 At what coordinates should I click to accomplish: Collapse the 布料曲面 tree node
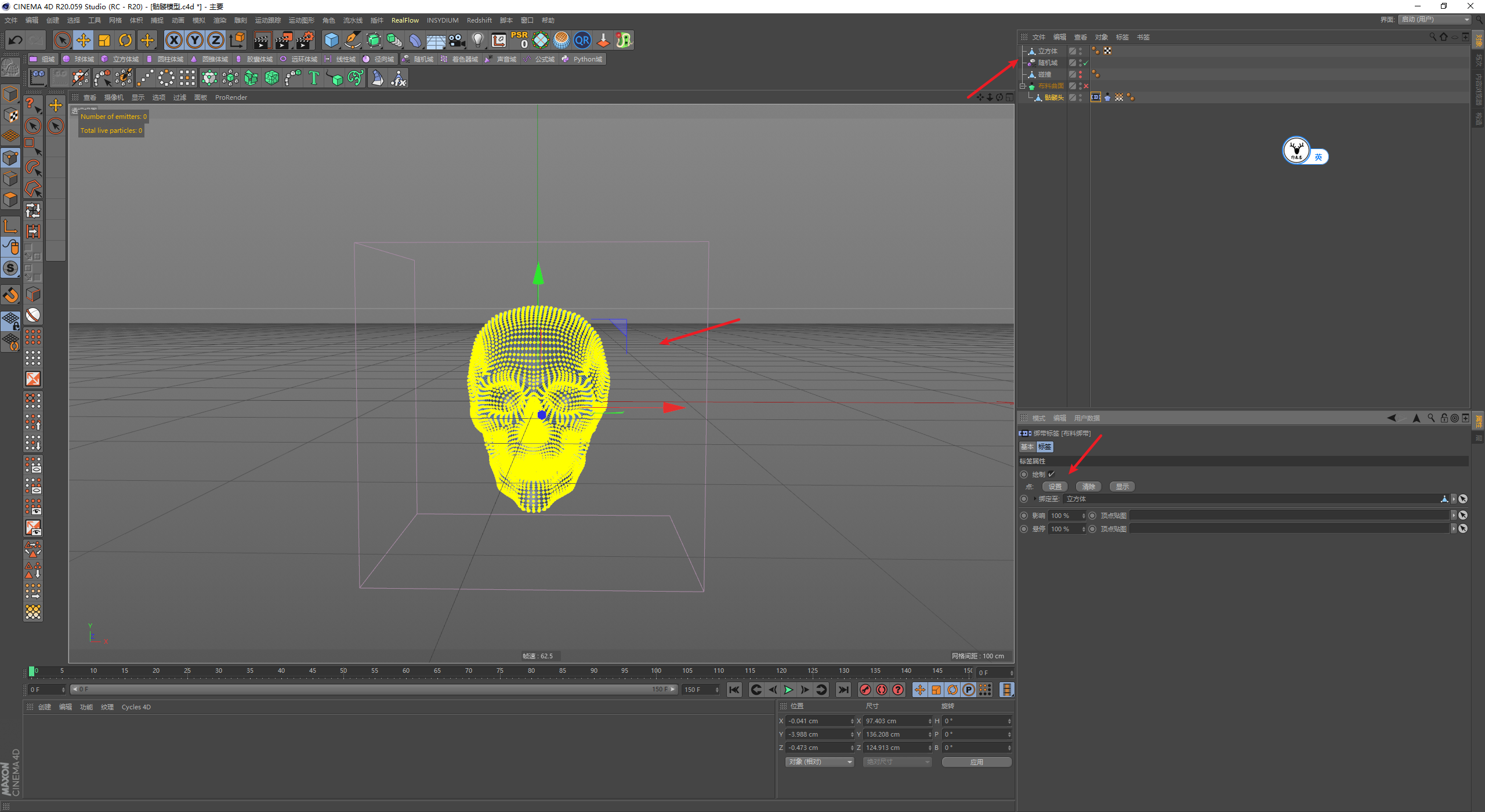click(x=1023, y=86)
